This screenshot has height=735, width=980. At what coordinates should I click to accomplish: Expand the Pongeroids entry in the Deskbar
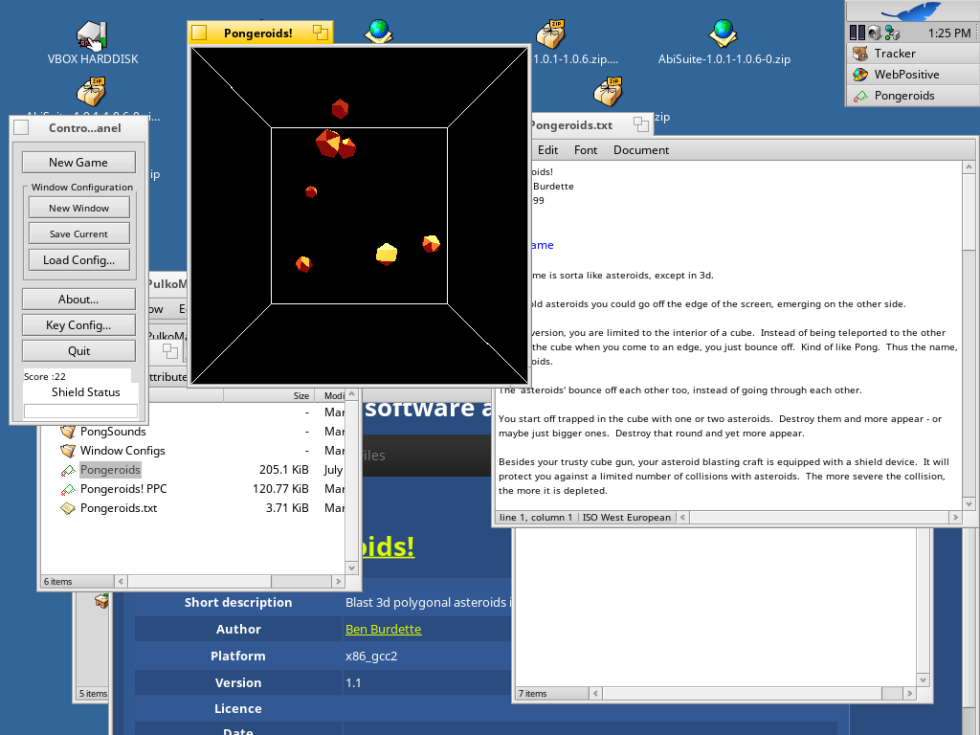click(903, 96)
